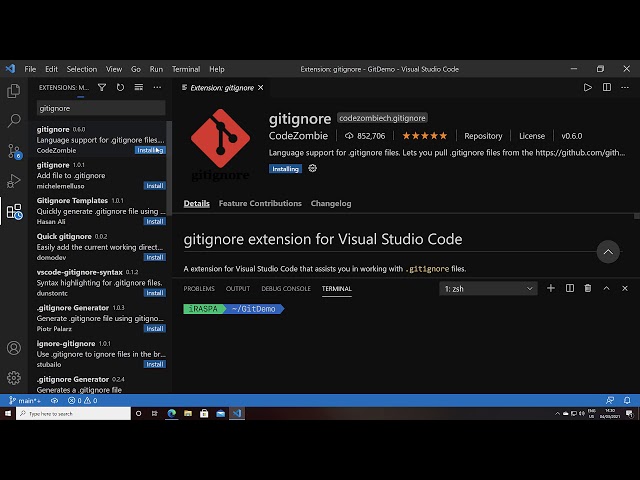
Task: Open Source Control view with 6 changes
Action: coord(14,151)
